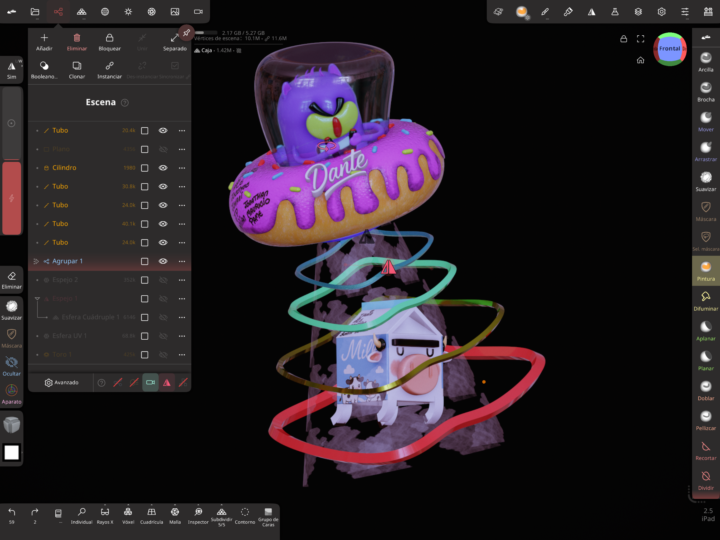Select the Pellizcar pinch tool
Viewport: 720px width, 540px height.
[x=706, y=421]
